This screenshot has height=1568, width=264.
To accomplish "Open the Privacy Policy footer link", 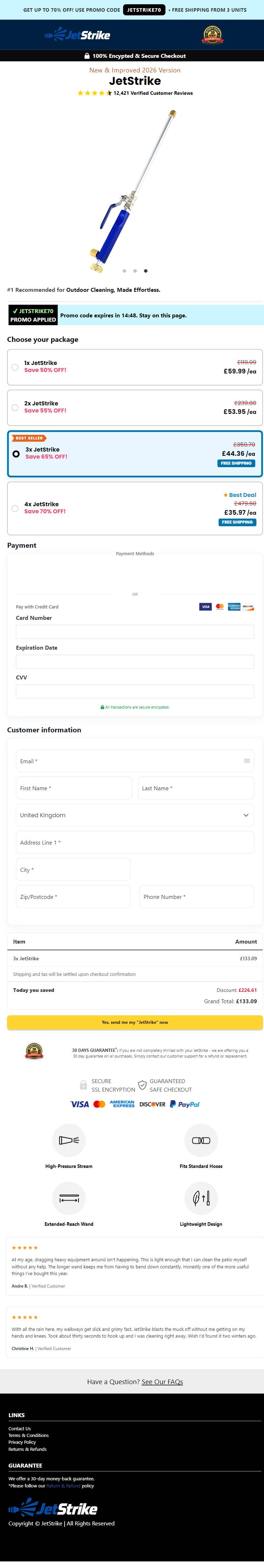I will [x=22, y=1442].
